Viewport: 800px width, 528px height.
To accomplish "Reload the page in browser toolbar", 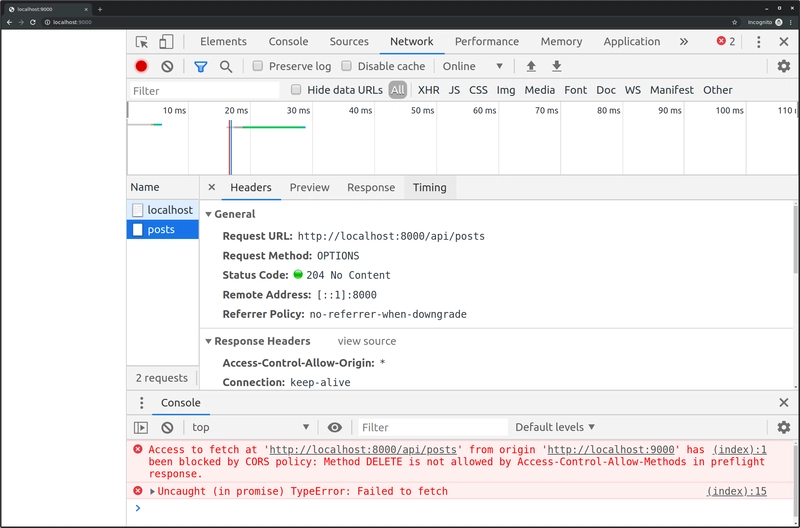I will click(33, 22).
